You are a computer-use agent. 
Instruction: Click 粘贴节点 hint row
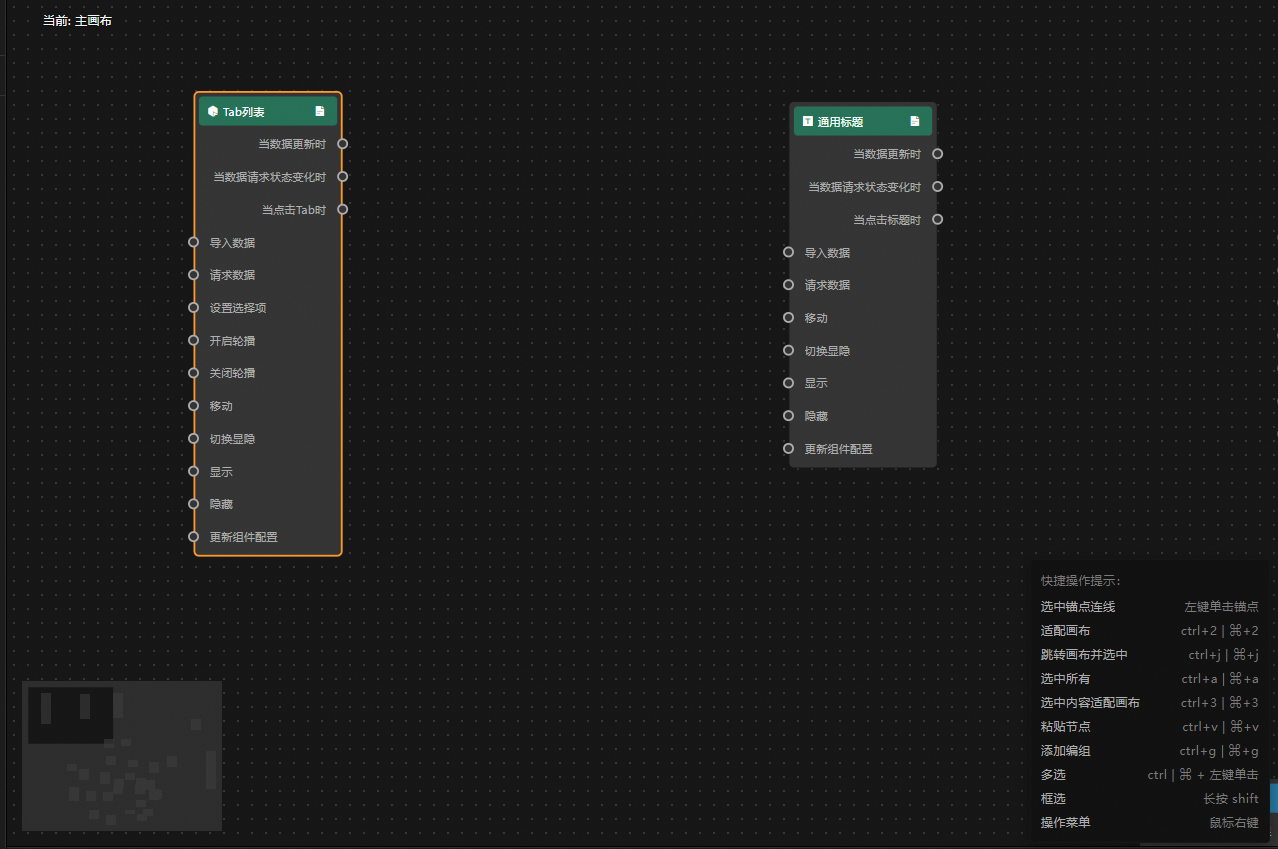tap(1149, 727)
